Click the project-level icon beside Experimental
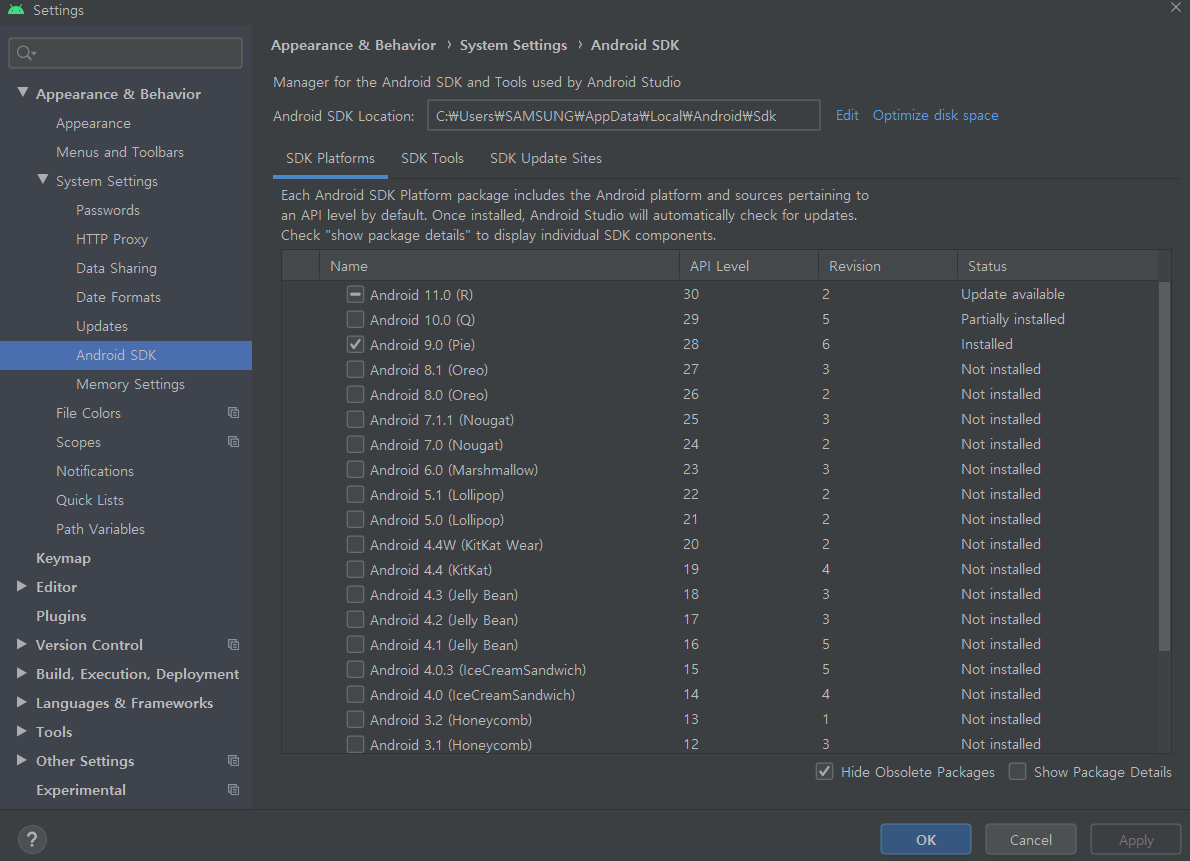Screen dimensions: 1190x861 tap(234, 789)
